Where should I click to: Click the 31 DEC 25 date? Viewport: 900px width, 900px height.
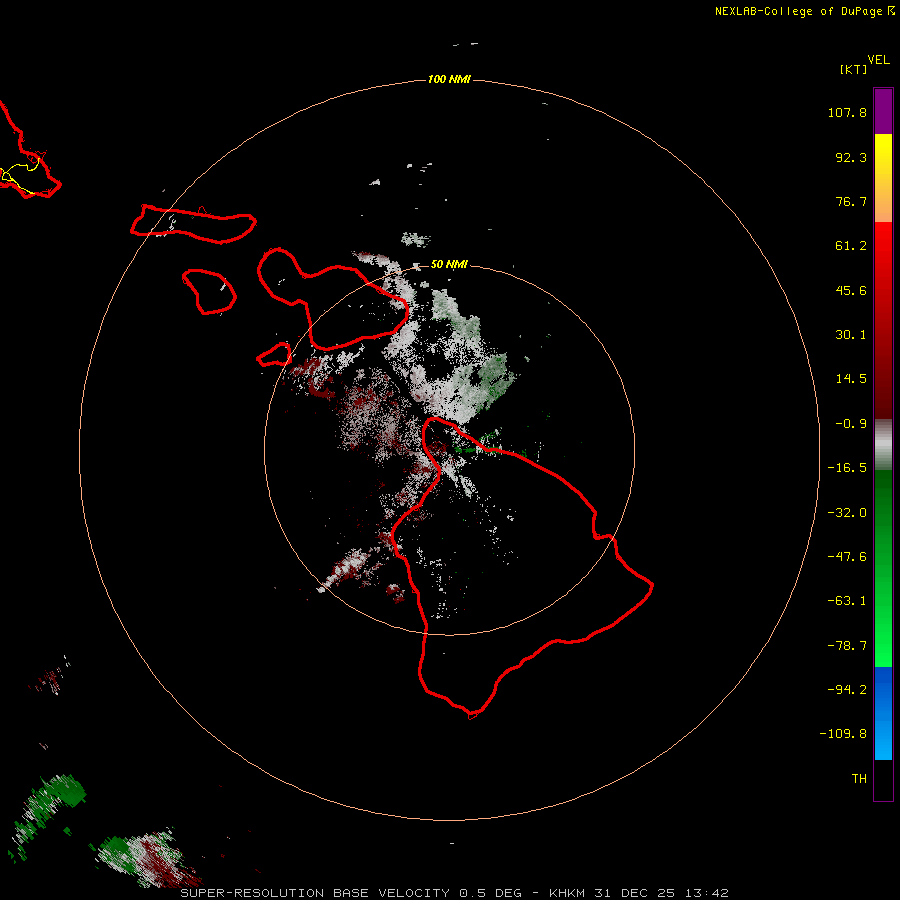tap(635, 893)
